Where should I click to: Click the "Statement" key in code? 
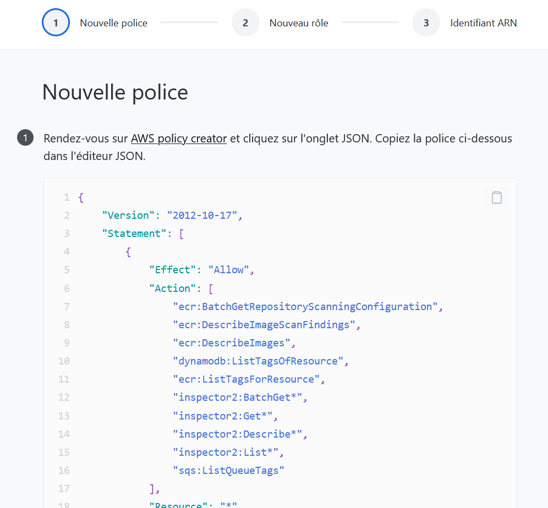pos(134,234)
